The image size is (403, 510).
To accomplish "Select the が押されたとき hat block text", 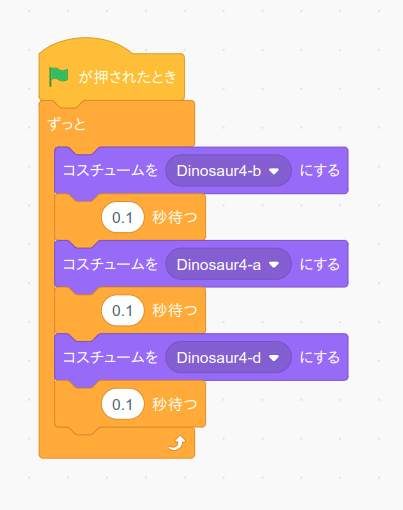I will tap(127, 77).
